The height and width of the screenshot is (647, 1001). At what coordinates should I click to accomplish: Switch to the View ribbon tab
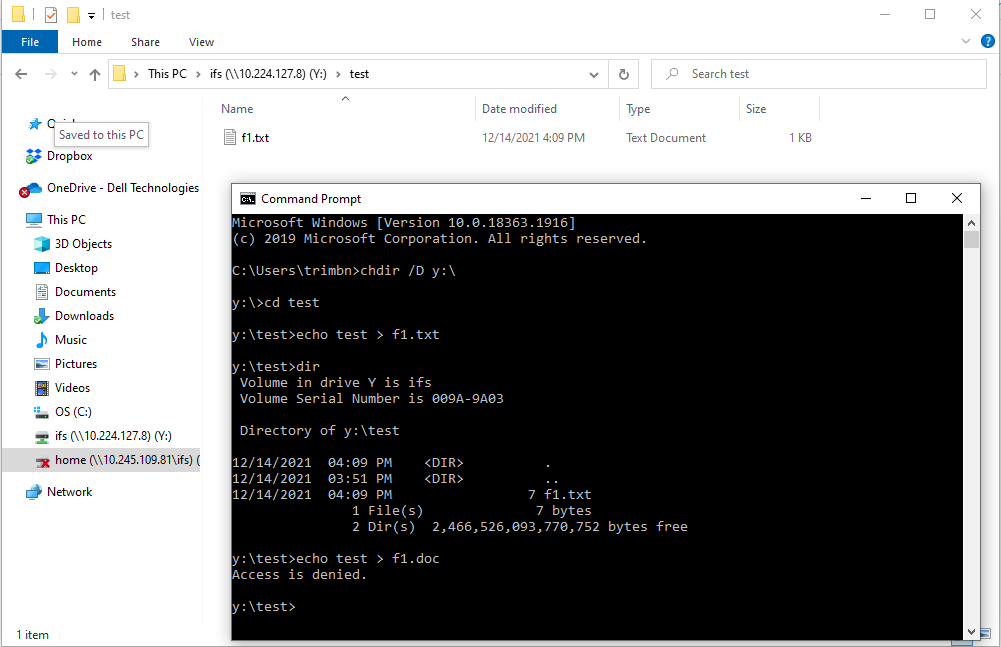click(201, 42)
